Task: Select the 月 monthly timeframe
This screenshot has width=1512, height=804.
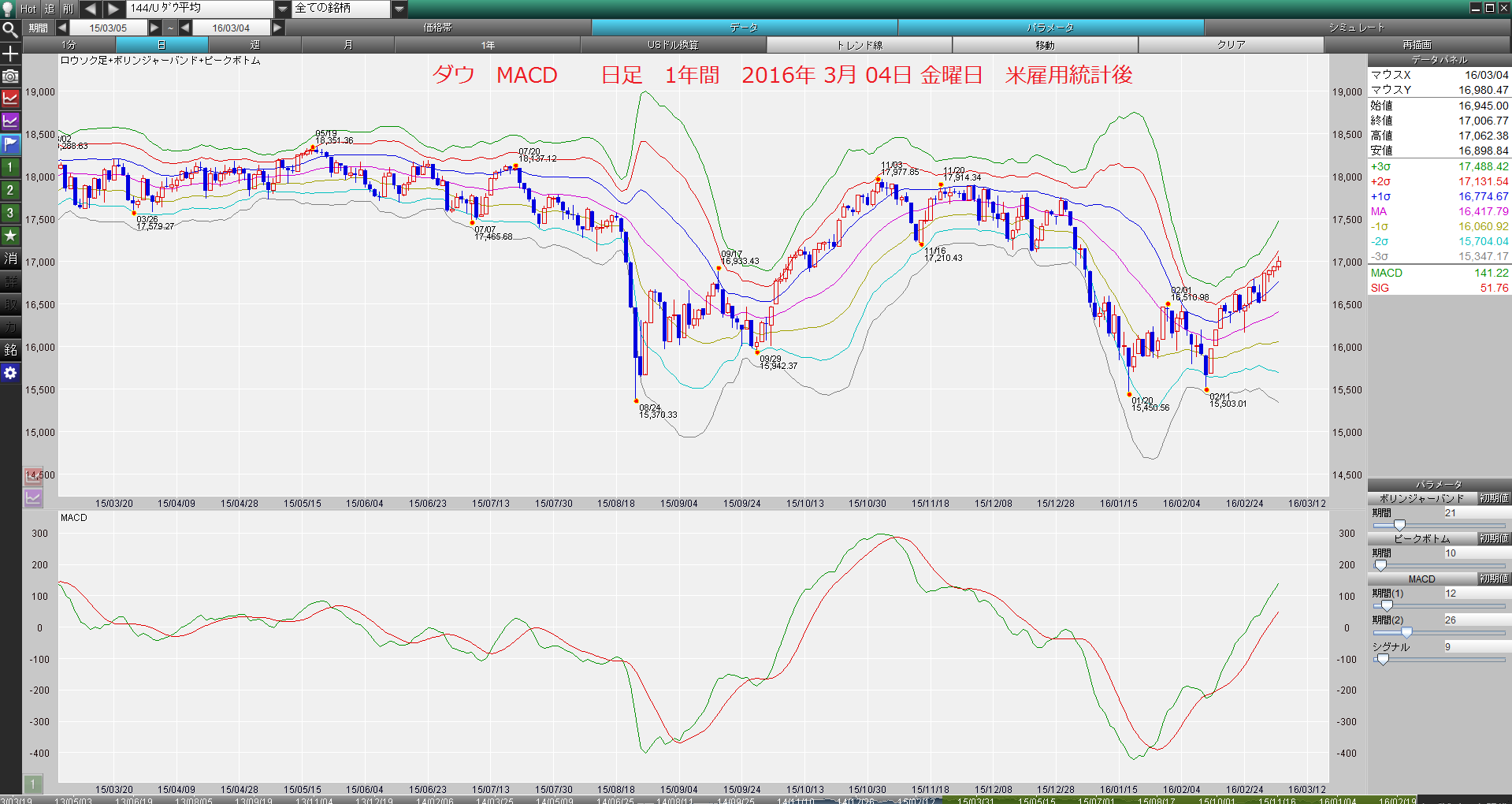Action: (347, 45)
